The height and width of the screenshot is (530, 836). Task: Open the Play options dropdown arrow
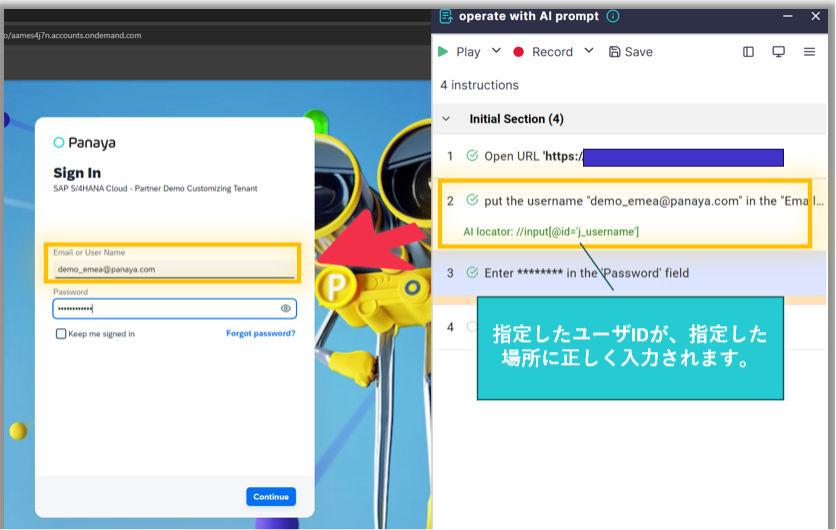pyautogui.click(x=496, y=51)
